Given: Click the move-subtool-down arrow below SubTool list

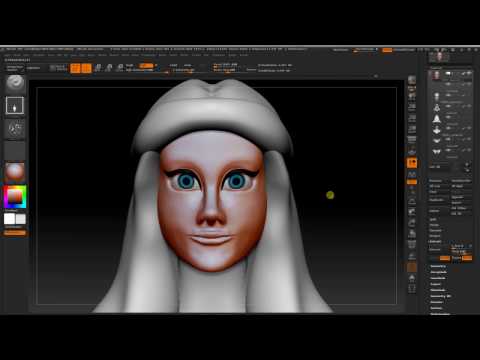Looking at the screenshot, I should click(x=467, y=170).
